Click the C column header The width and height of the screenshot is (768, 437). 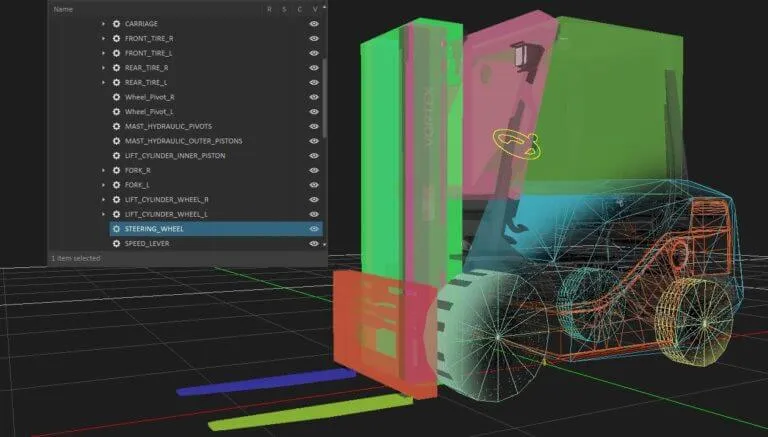pos(299,9)
